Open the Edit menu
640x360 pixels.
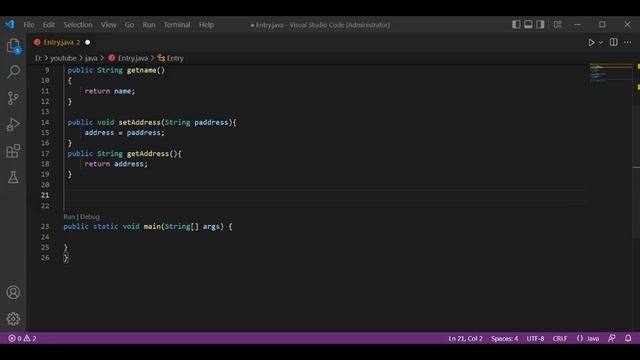(49, 25)
